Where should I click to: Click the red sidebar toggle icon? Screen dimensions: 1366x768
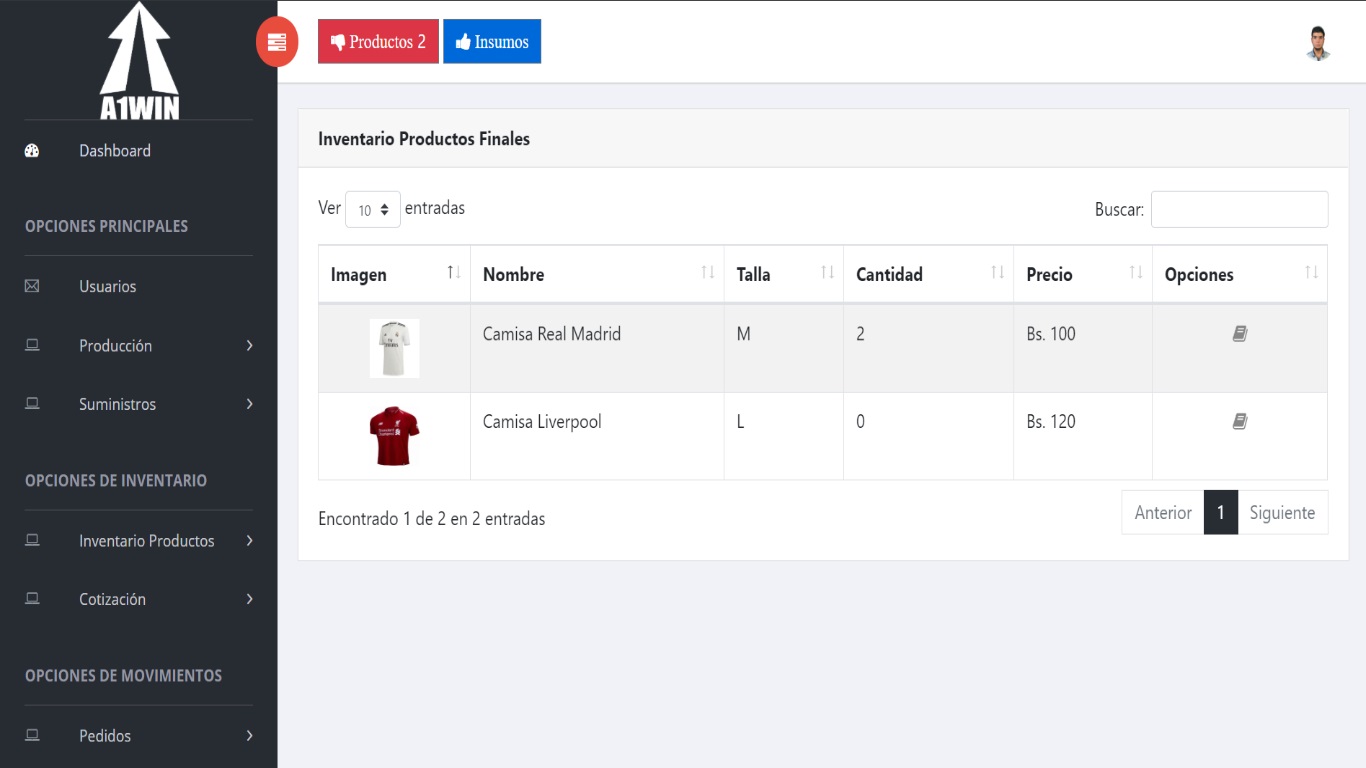(277, 42)
